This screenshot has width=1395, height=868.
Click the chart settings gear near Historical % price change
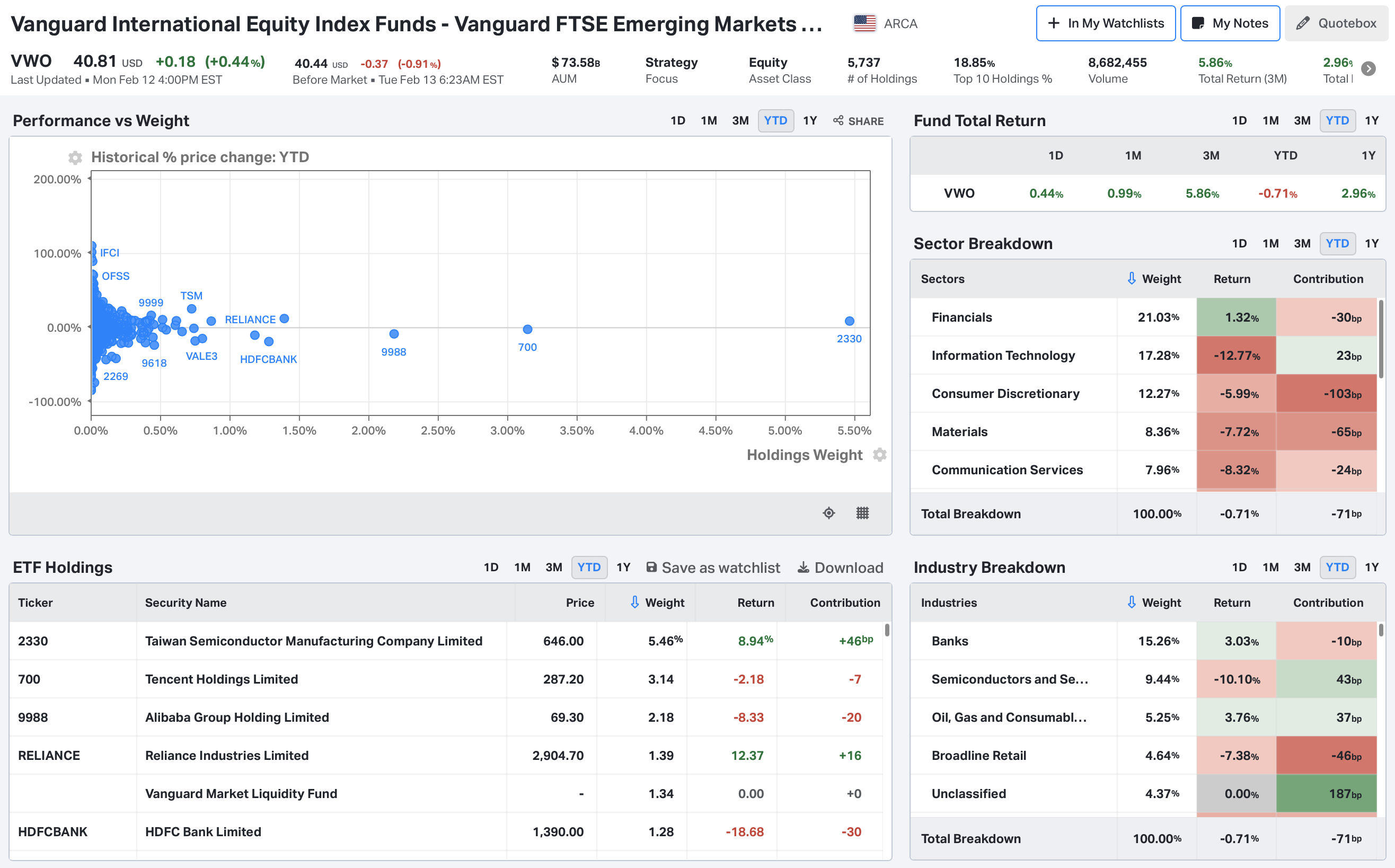(x=75, y=157)
